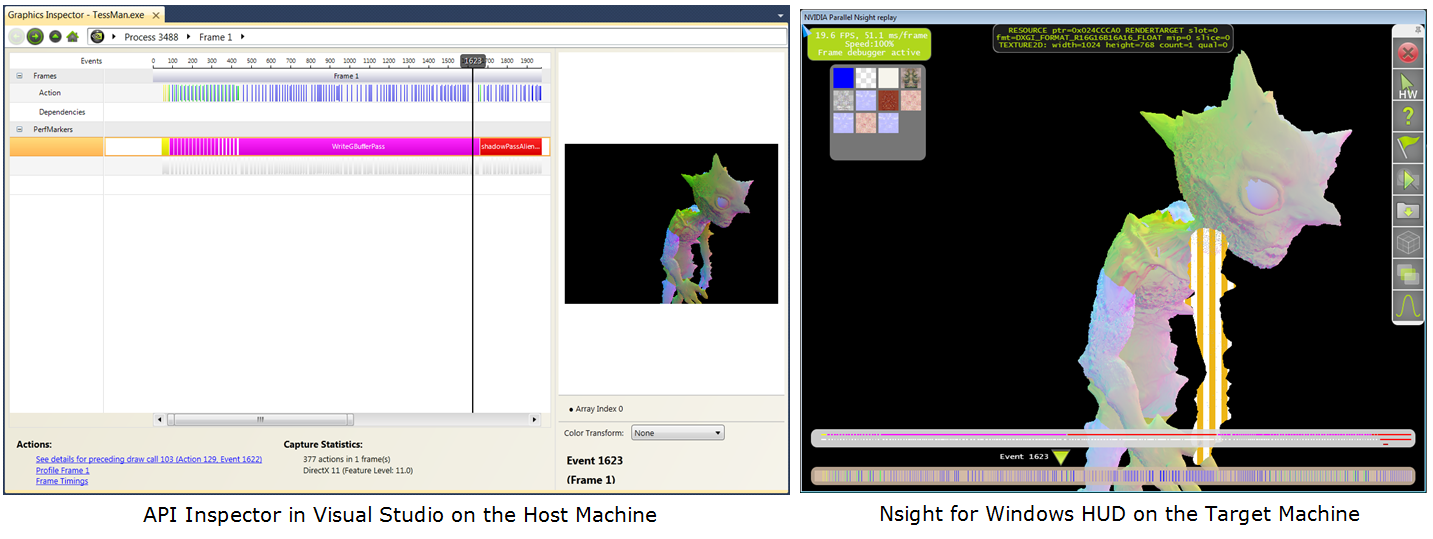Go to the Home page icon
Screen dimensions: 1433x539
click(72, 37)
